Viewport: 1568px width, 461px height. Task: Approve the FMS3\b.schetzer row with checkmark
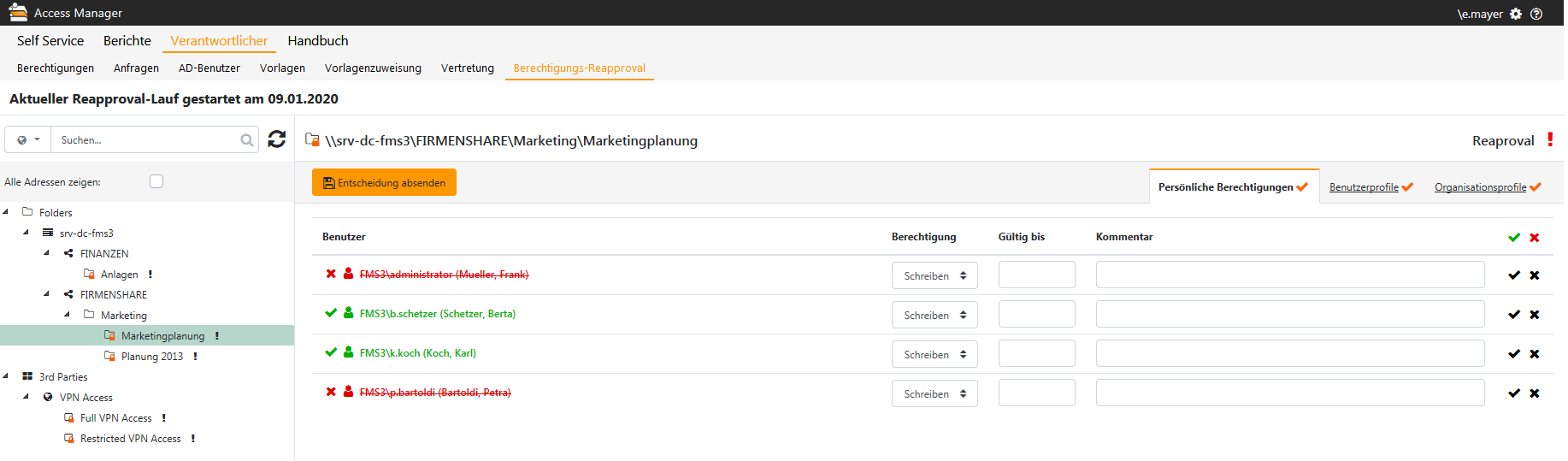click(x=1514, y=315)
